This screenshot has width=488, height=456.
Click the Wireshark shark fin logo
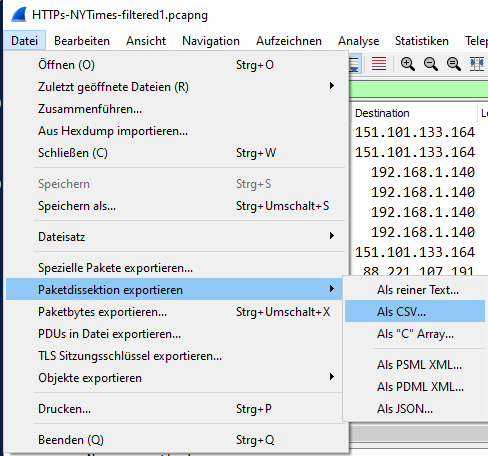pyautogui.click(x=19, y=15)
